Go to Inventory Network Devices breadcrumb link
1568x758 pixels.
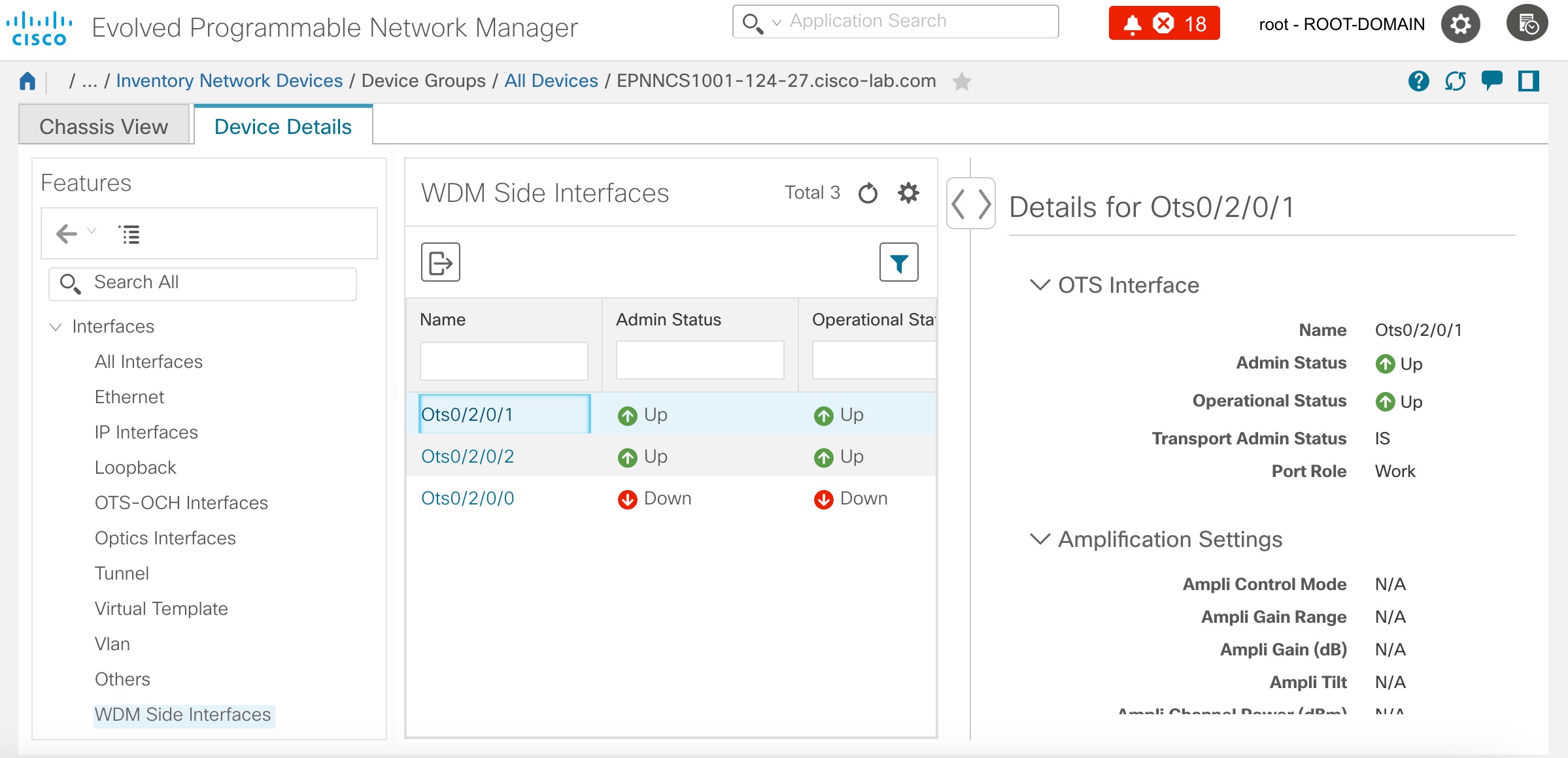coord(229,80)
